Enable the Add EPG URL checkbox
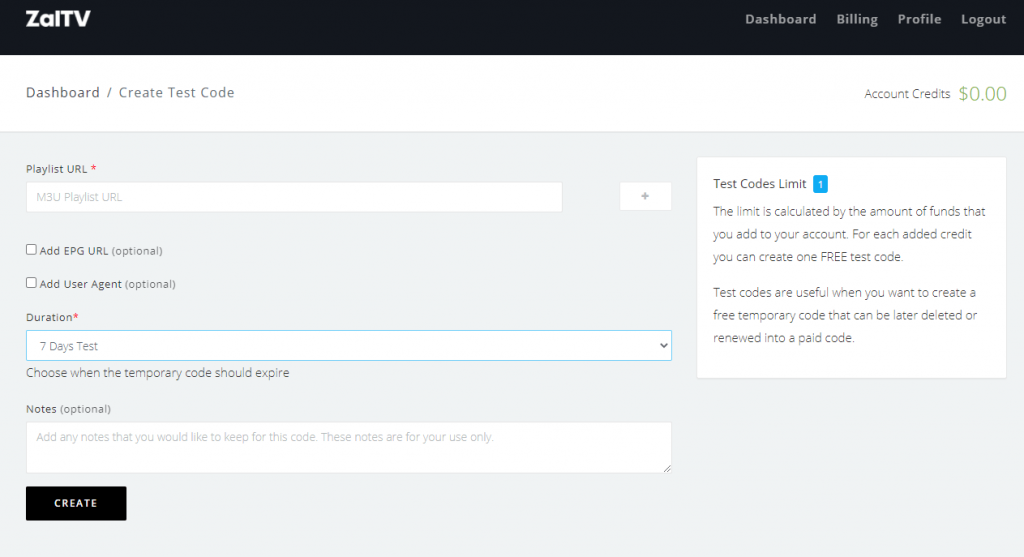The image size is (1024, 557). point(31,249)
